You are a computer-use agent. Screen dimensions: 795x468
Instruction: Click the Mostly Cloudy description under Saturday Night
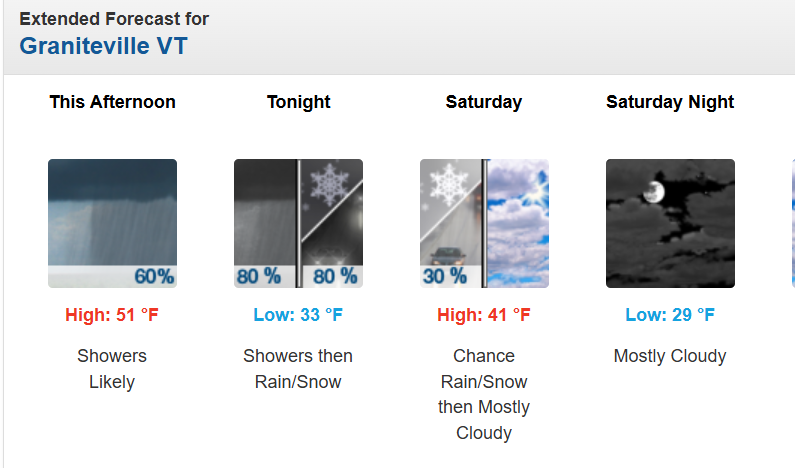coord(670,356)
